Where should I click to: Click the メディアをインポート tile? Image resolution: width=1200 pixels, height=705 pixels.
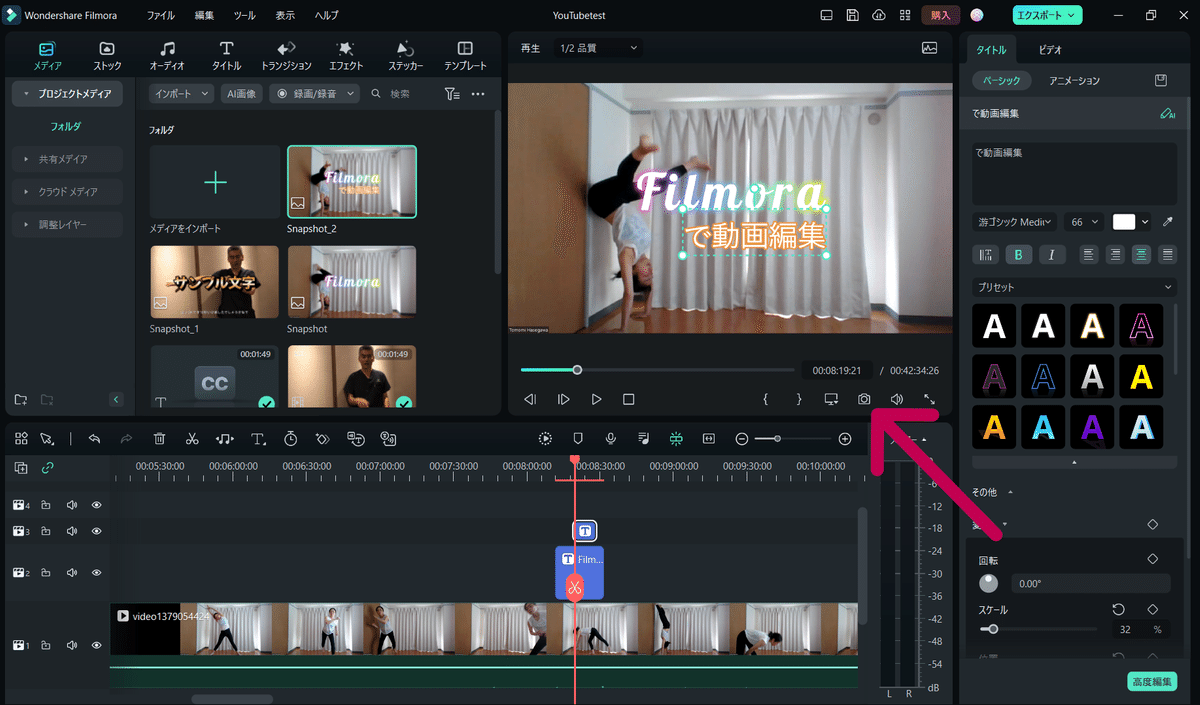(215, 182)
